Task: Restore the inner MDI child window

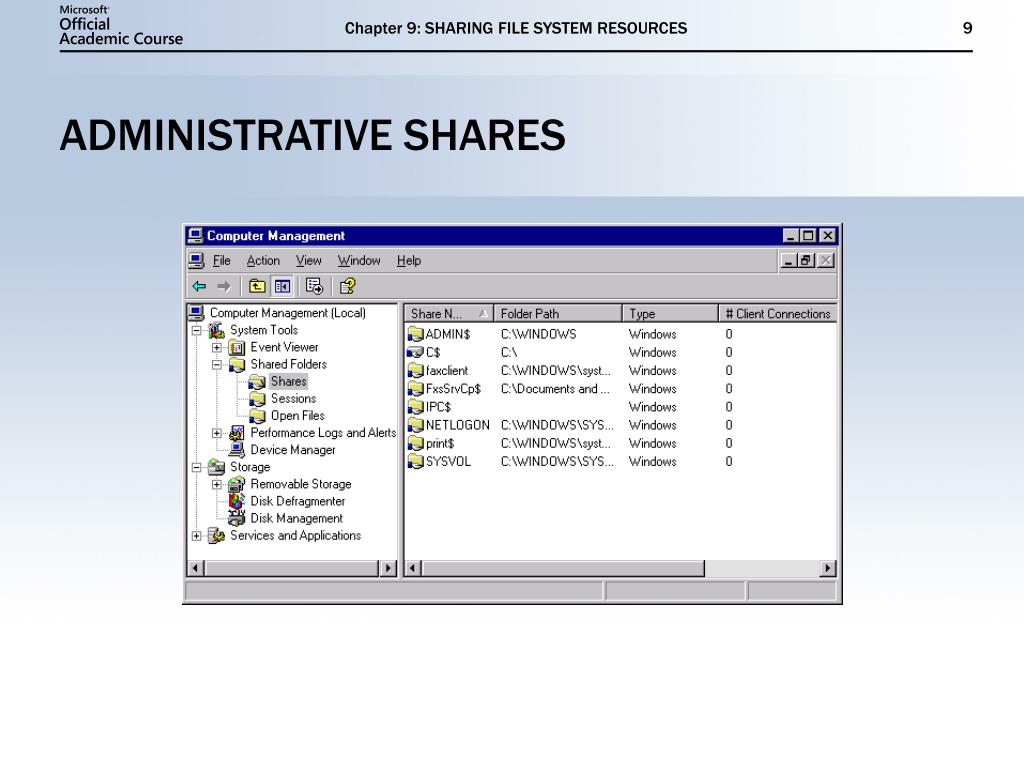Action: (806, 261)
